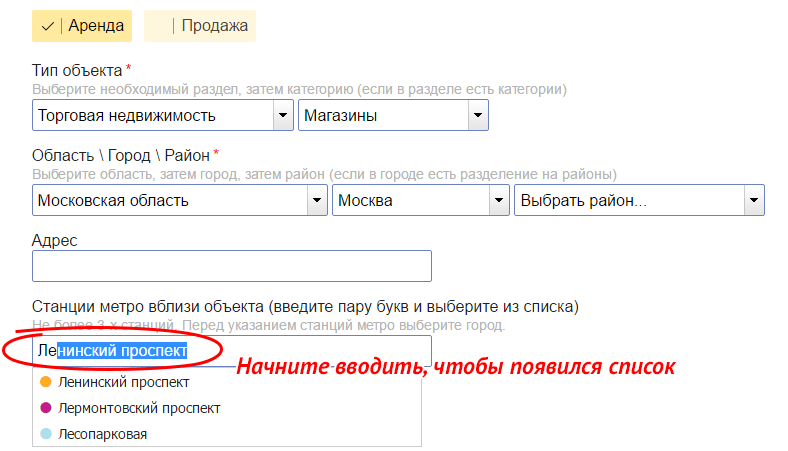This screenshot has height=451, width=788.
Task: Click the orange dot beside Ленинский проспект
Action: (x=45, y=382)
